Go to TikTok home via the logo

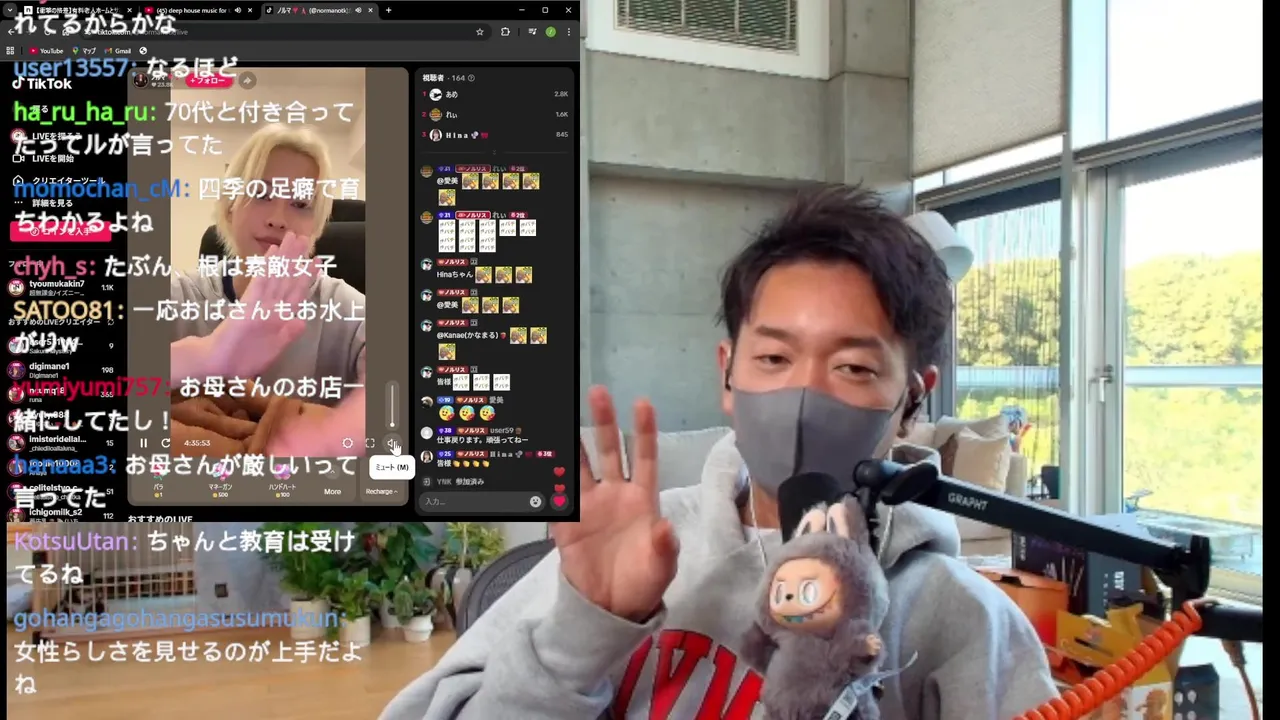[42, 84]
